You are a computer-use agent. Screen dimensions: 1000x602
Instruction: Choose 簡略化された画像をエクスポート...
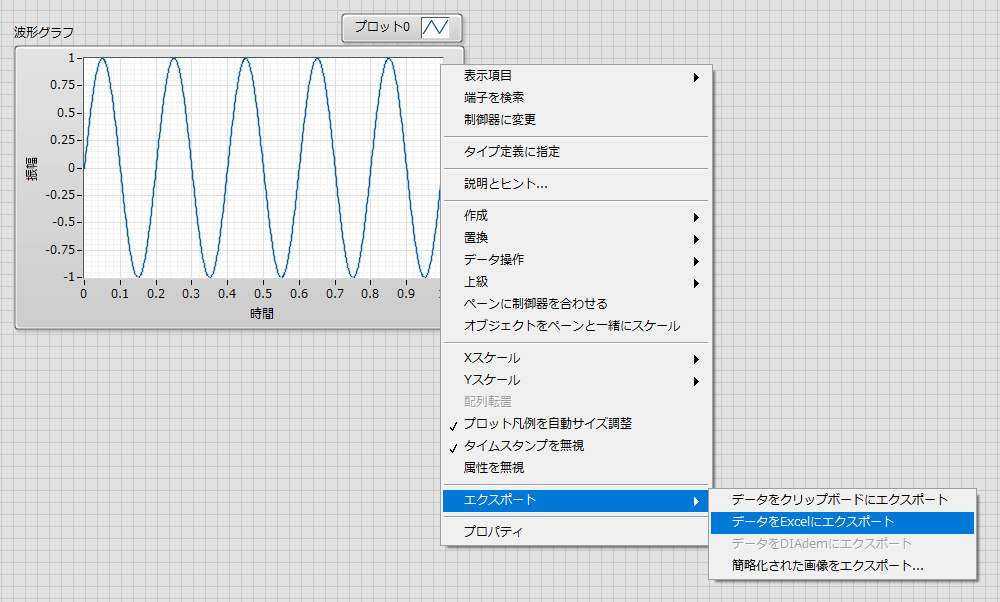click(842, 566)
